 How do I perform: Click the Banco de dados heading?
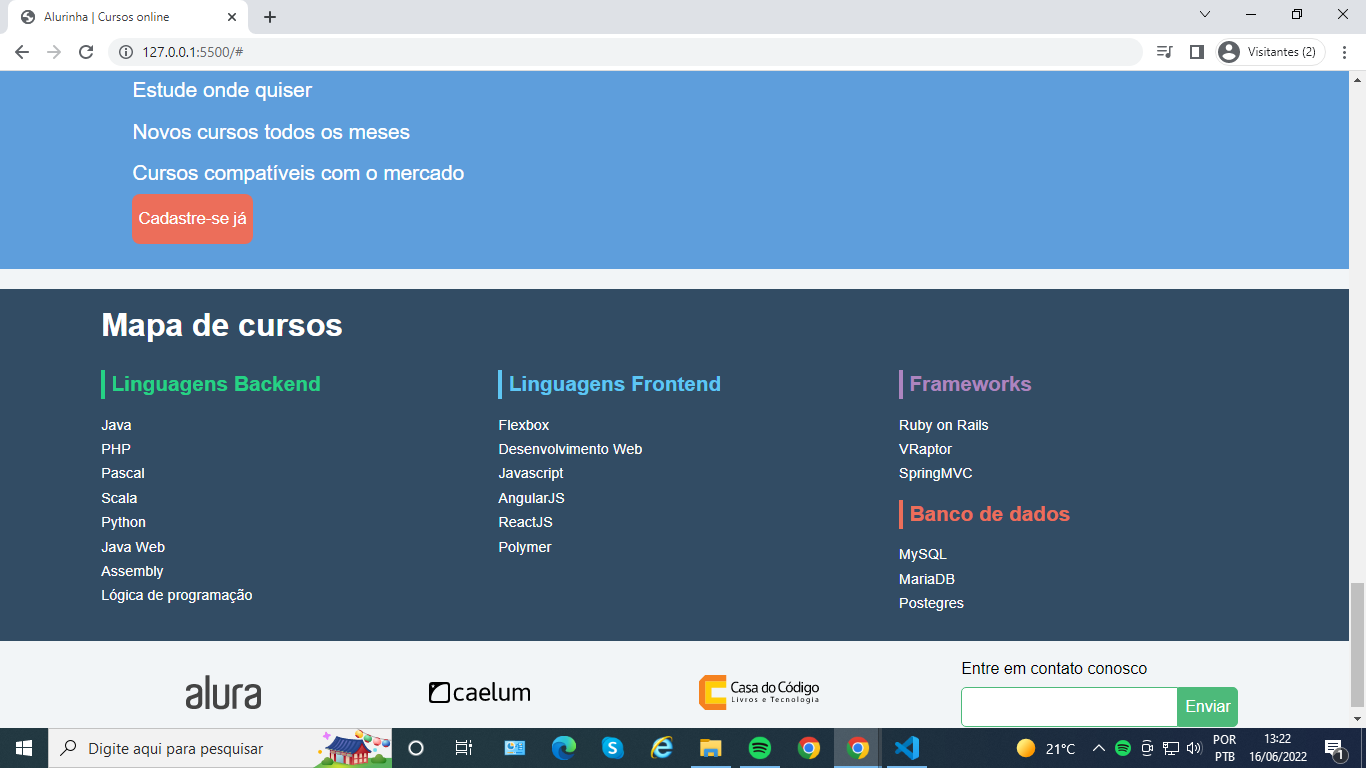pos(990,514)
